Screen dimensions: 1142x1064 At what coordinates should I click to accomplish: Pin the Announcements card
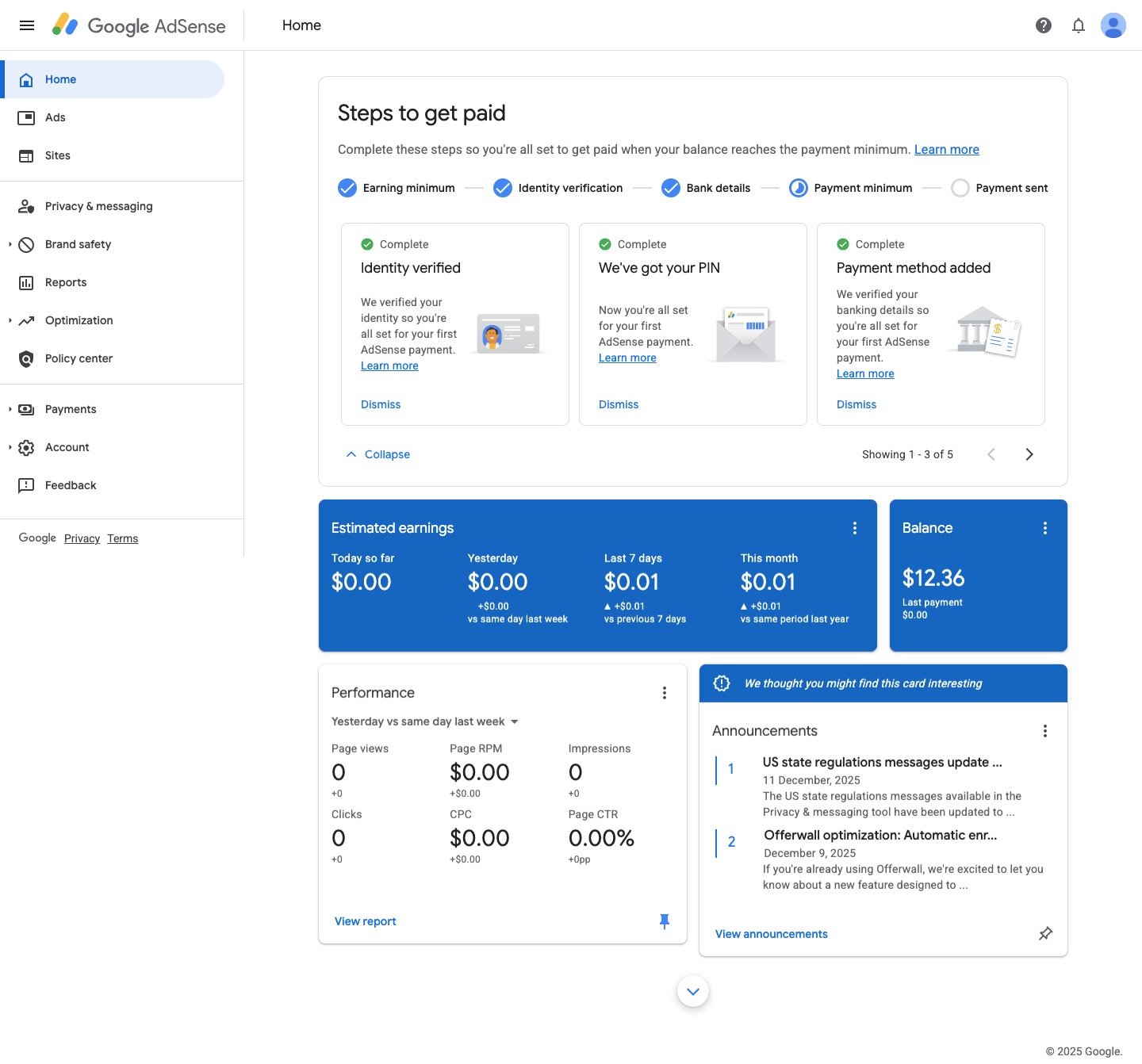point(1045,934)
